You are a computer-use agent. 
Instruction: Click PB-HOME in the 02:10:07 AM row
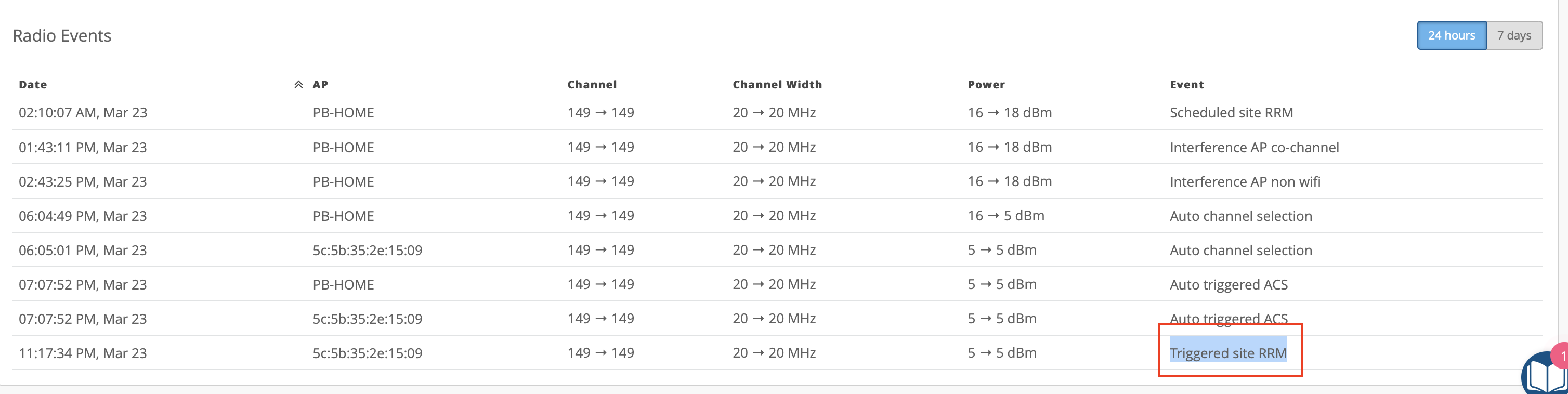pyautogui.click(x=343, y=113)
